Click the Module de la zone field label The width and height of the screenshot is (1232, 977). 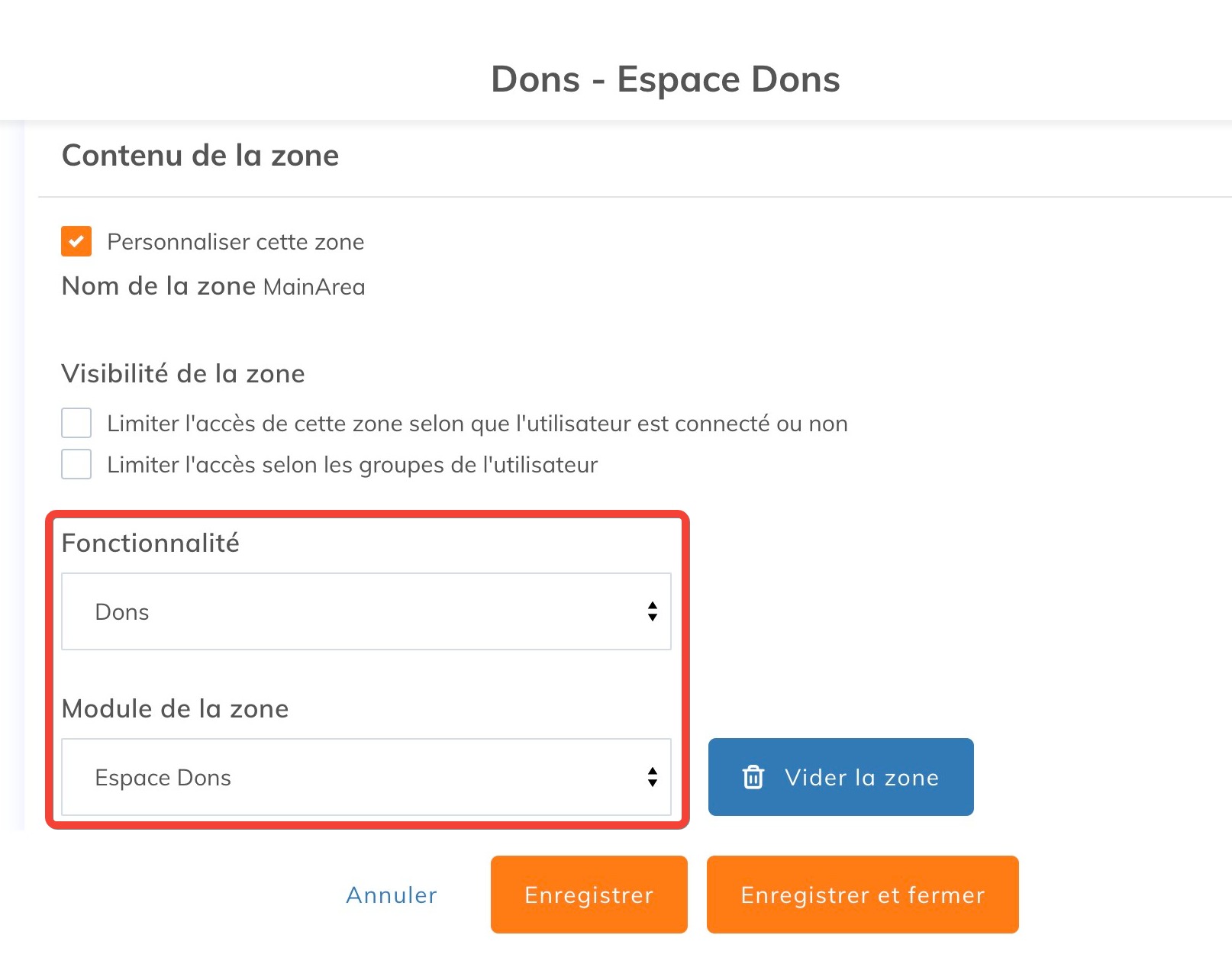[175, 709]
